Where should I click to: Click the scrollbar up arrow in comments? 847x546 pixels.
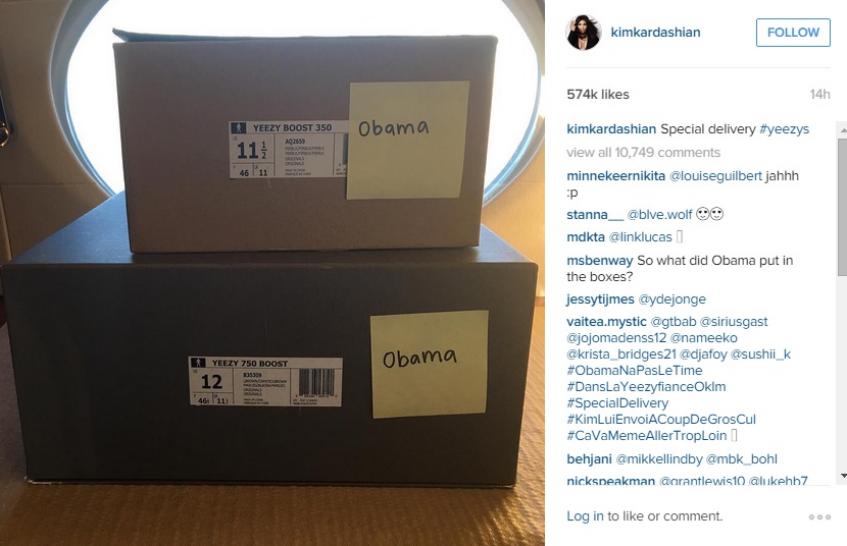pyautogui.click(x=843, y=130)
